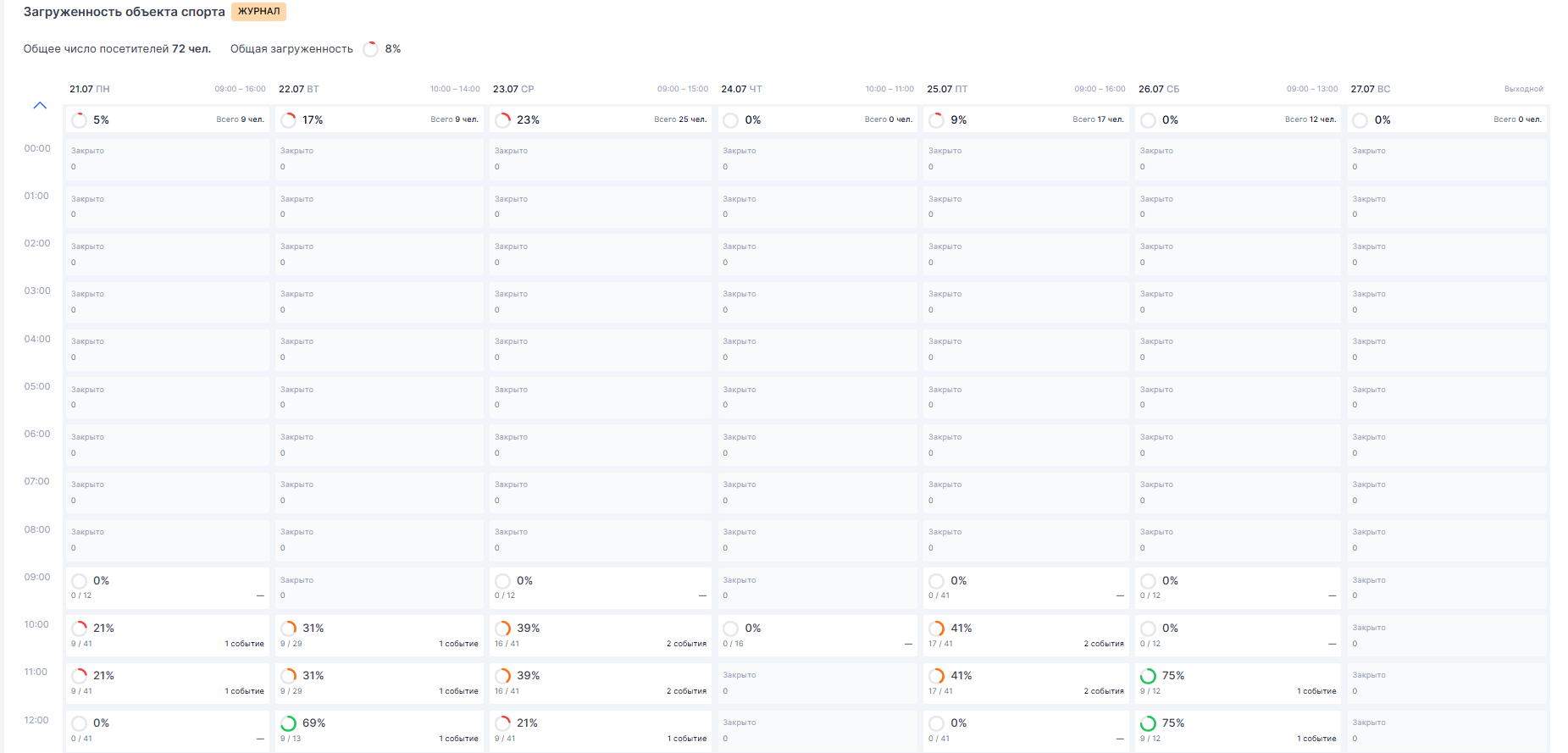
Task: Click the 31% ring on Tuesday 11:00
Action: pyautogui.click(x=289, y=676)
